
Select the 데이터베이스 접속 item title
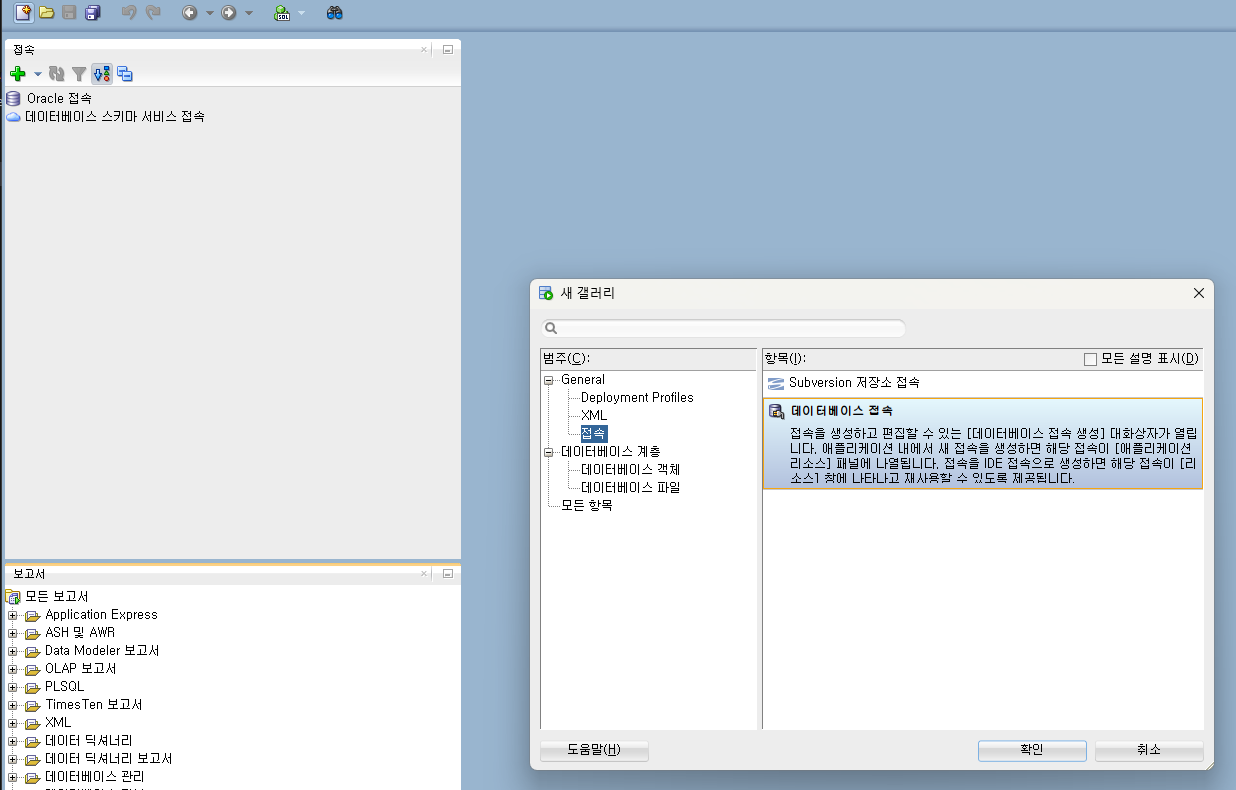pyautogui.click(x=842, y=411)
